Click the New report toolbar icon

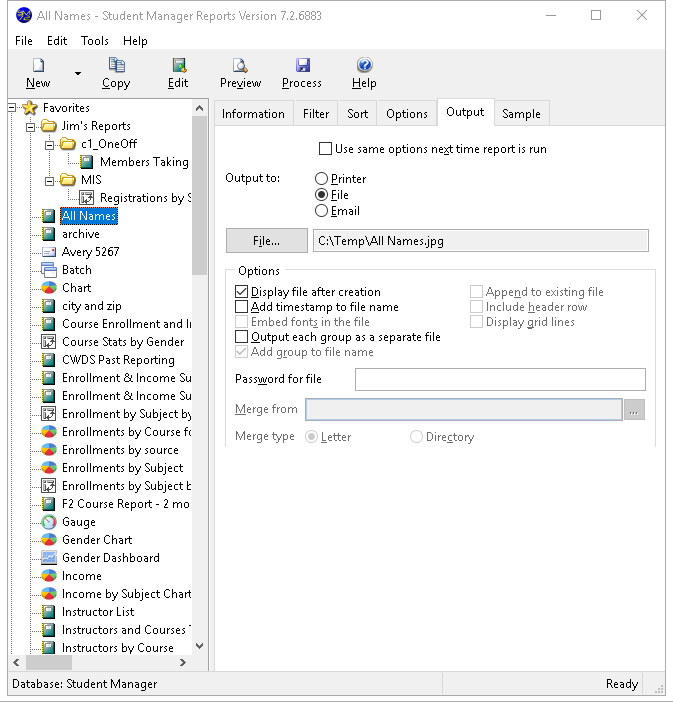click(x=39, y=65)
